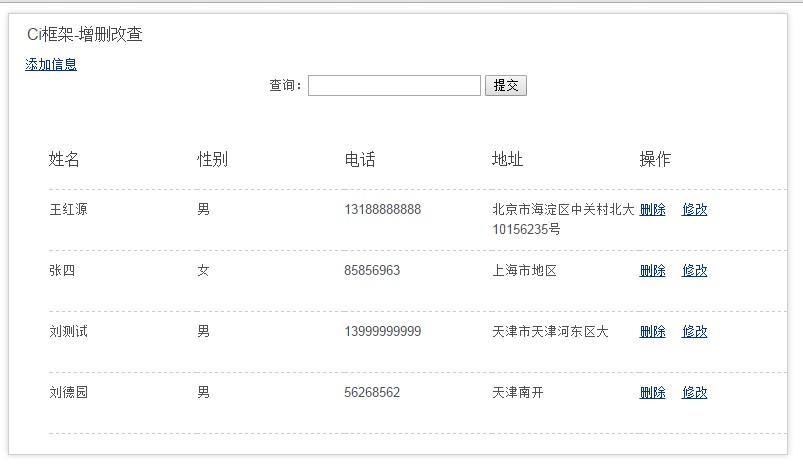803x472 pixels.
Task: Select the page title Ci框架-增删改查
Action: point(84,34)
